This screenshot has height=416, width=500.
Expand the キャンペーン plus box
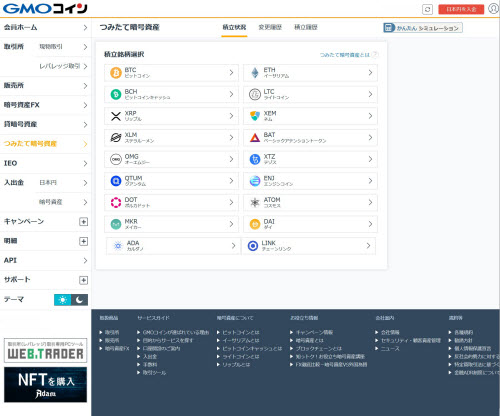coord(83,222)
